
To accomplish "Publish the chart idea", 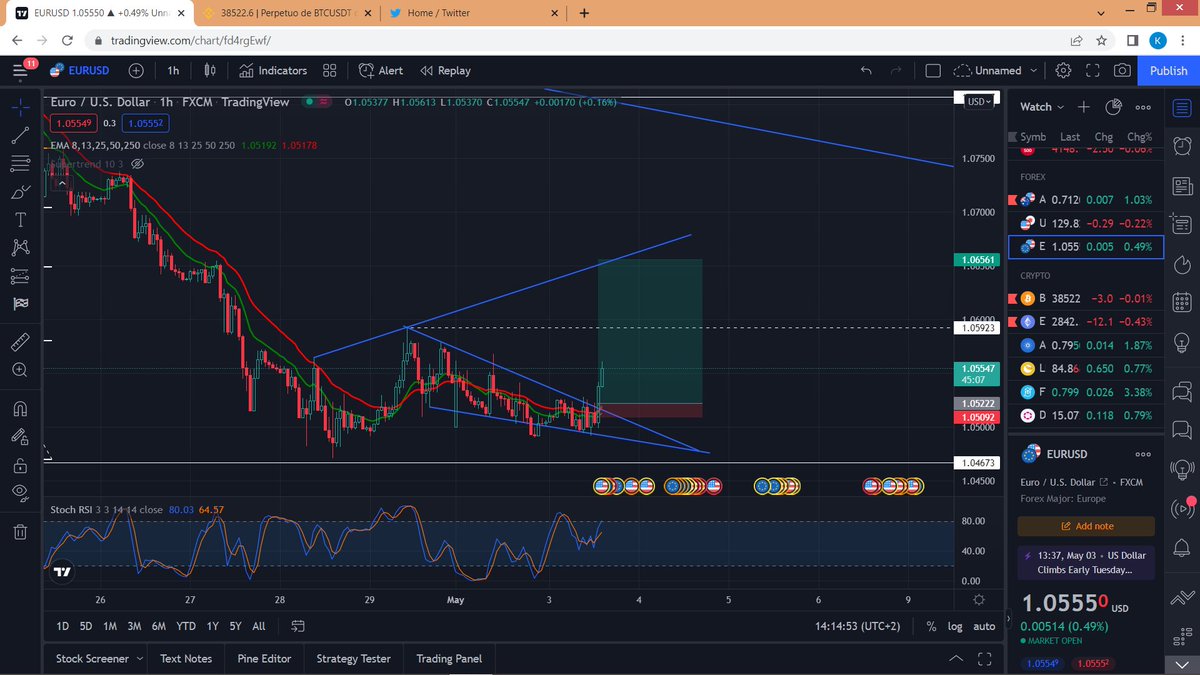I will coord(1168,71).
